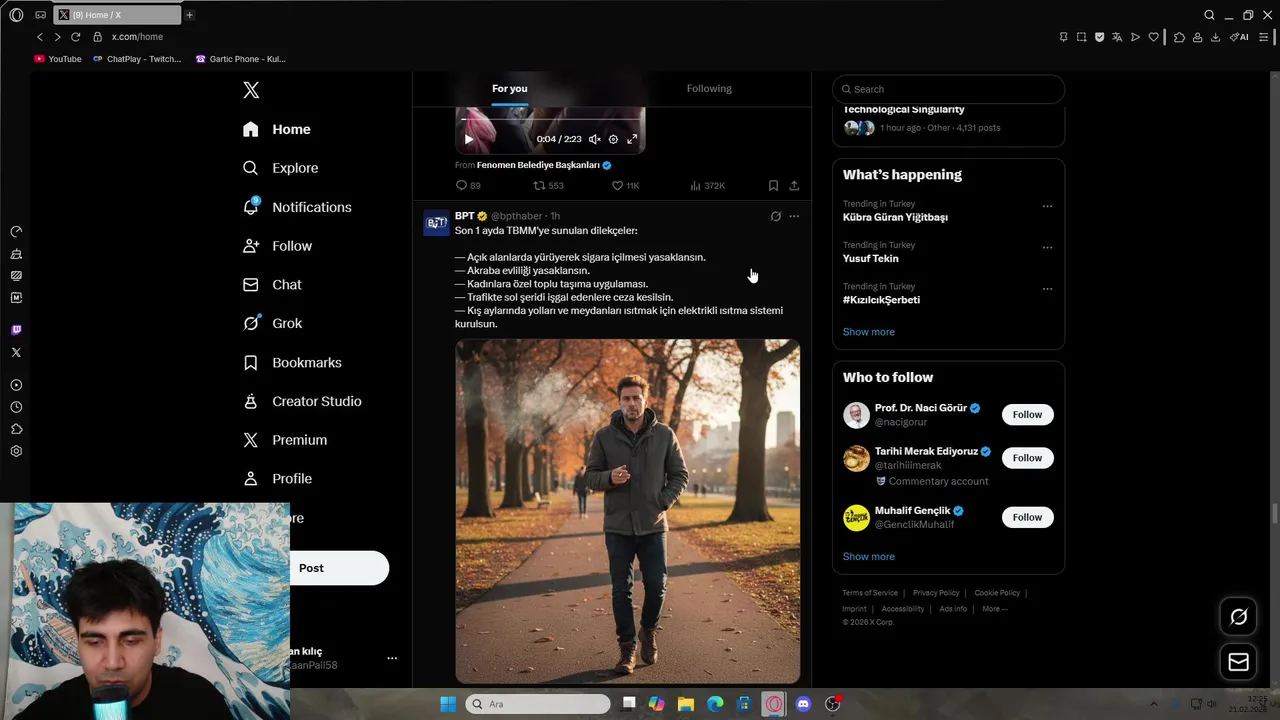Image resolution: width=1280 pixels, height=720 pixels.
Task: Open the browser AI assistant button
Action: click(1239, 37)
